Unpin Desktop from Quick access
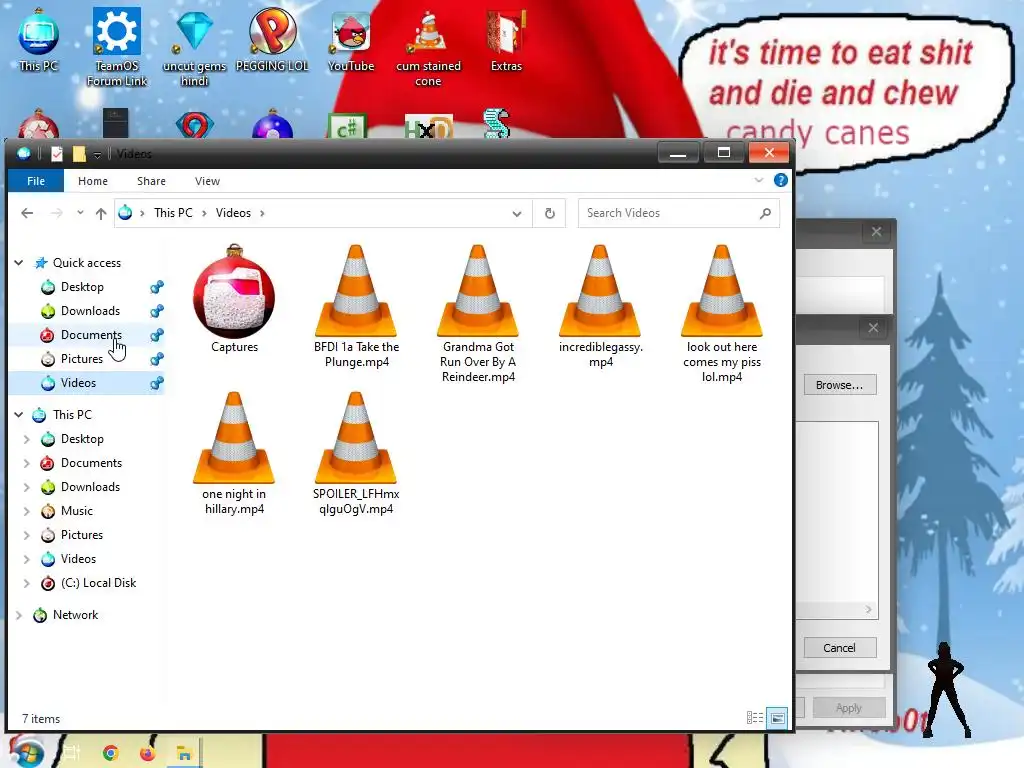 pyautogui.click(x=157, y=287)
